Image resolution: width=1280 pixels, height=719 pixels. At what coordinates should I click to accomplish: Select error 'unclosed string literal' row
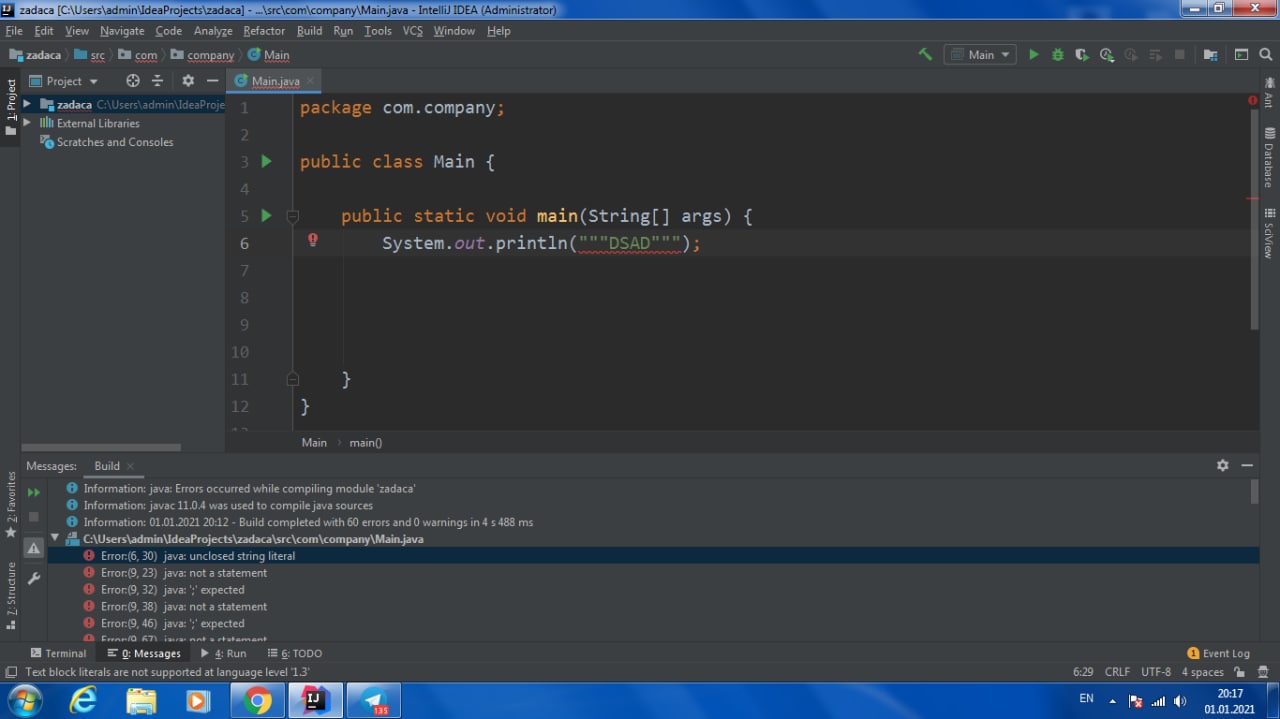coord(654,556)
